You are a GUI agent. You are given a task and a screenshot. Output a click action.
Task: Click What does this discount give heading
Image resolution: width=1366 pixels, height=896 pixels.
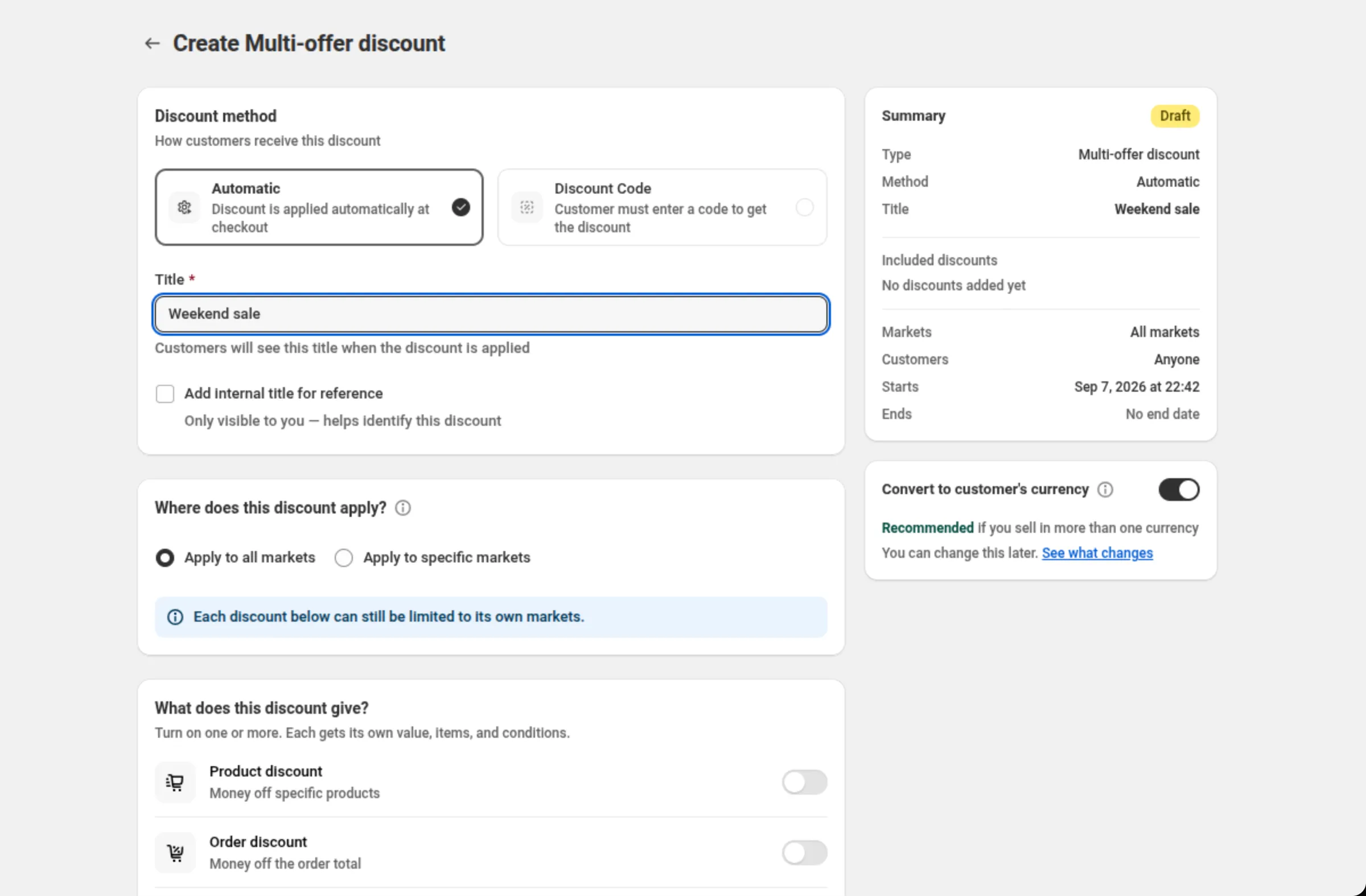coord(261,708)
